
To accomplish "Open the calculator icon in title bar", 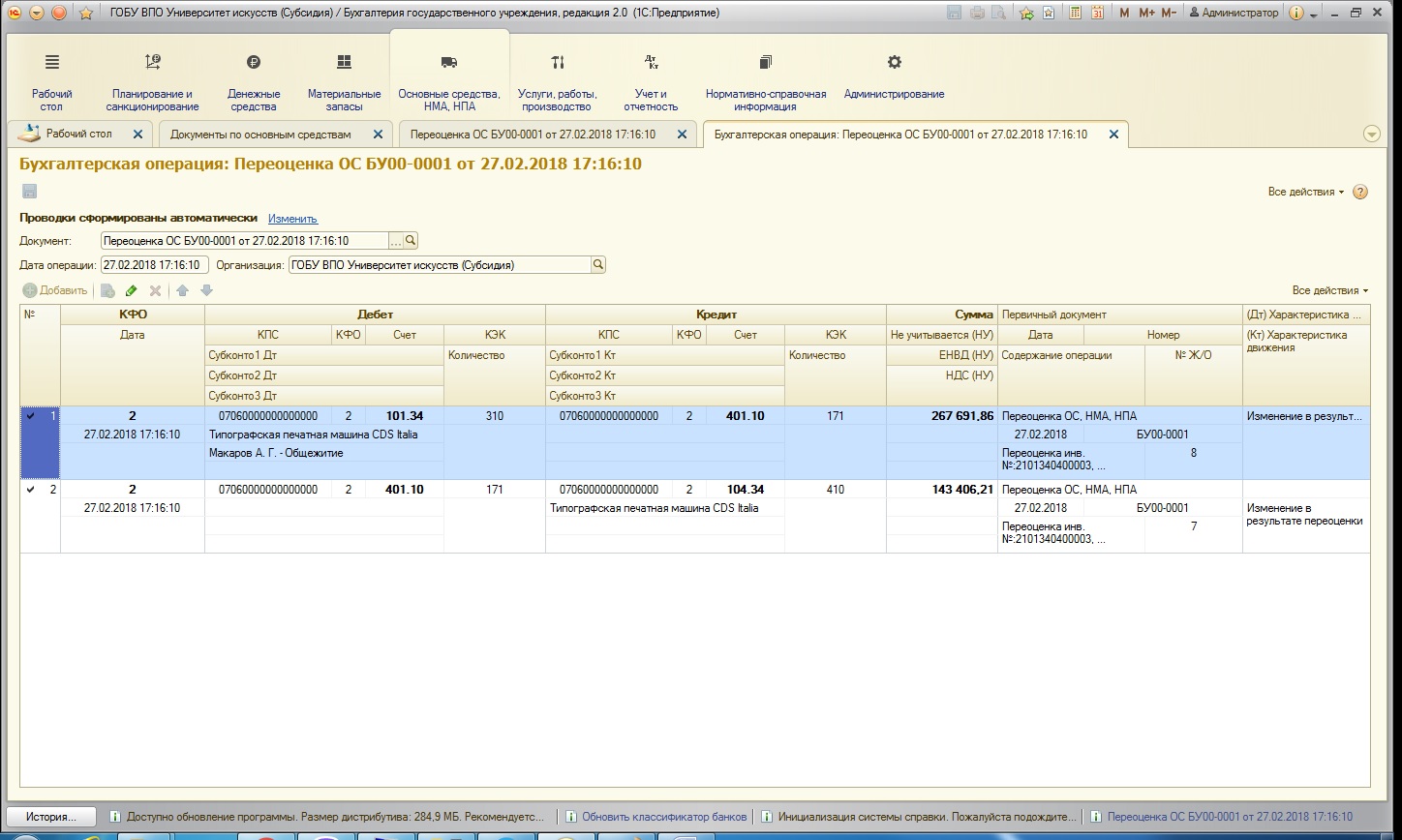I will tap(1074, 13).
